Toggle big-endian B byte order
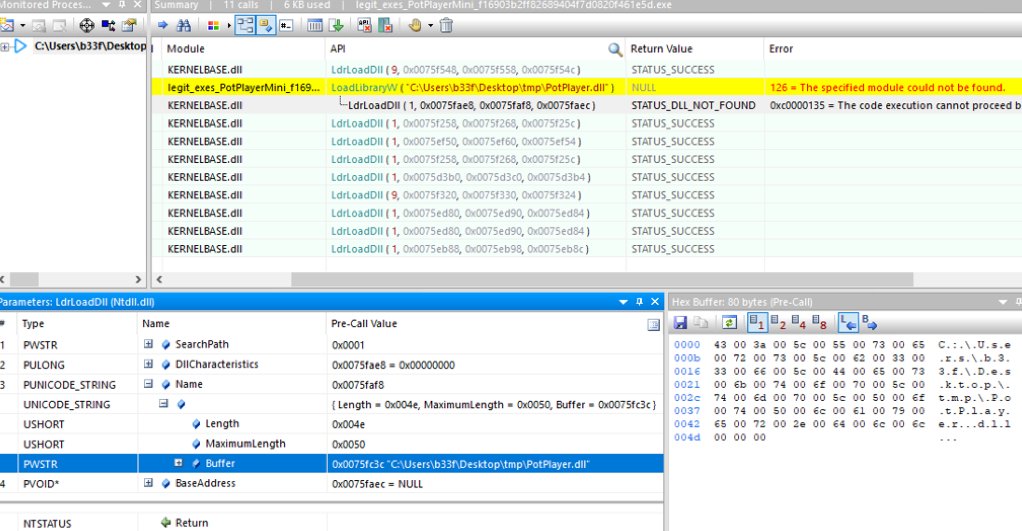The height and width of the screenshot is (531, 1022). (x=869, y=323)
